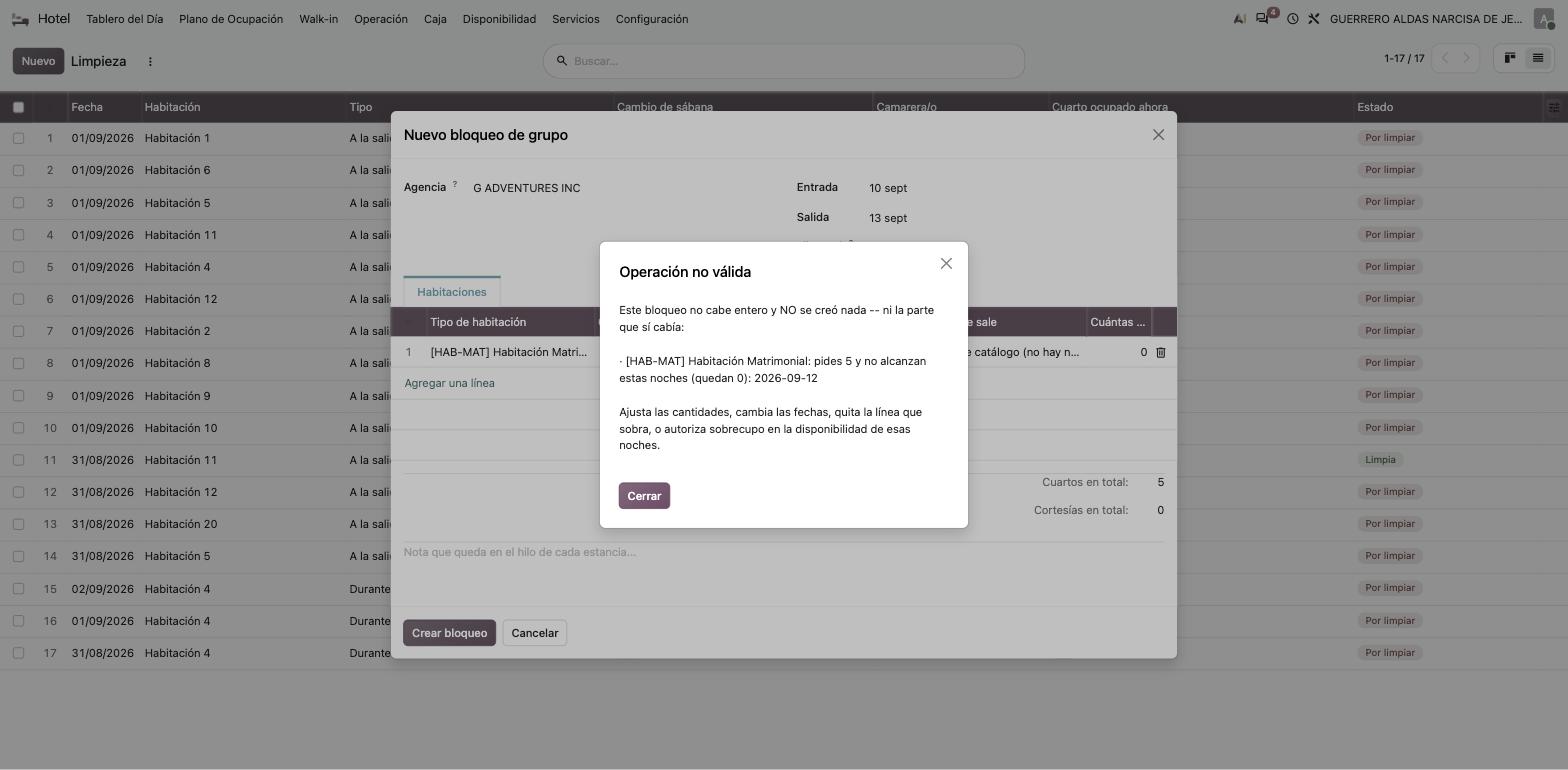
Task: Click the Crear bloqueo button
Action: tap(449, 633)
